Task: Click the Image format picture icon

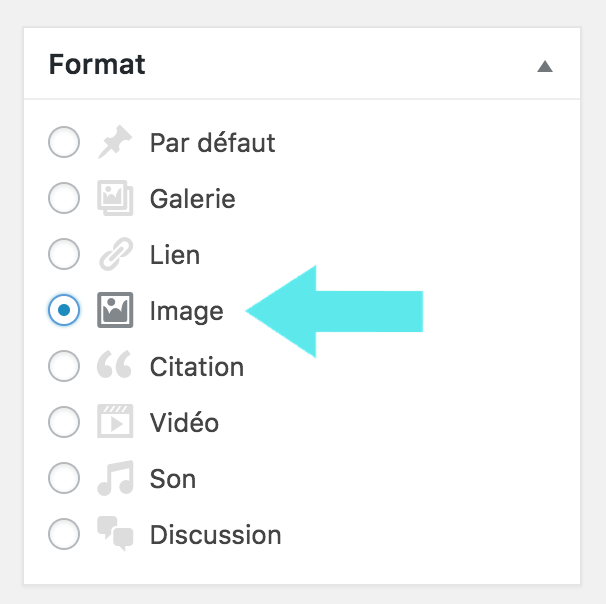Action: click(114, 311)
